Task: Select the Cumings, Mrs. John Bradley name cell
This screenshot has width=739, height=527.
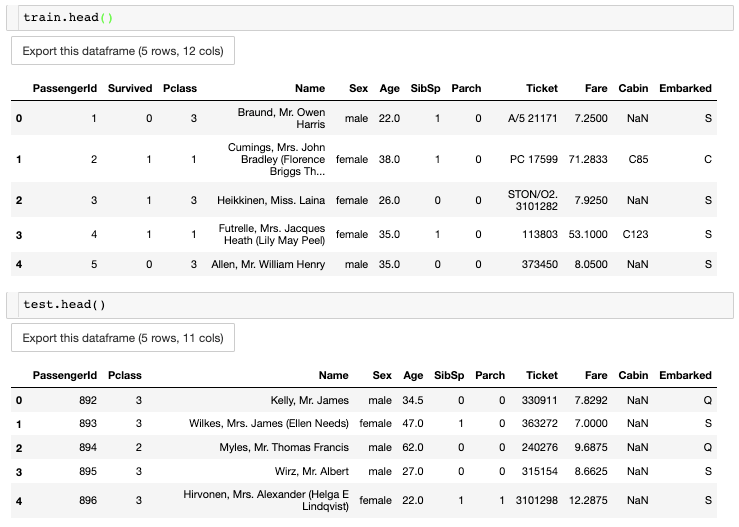Action: pos(276,159)
